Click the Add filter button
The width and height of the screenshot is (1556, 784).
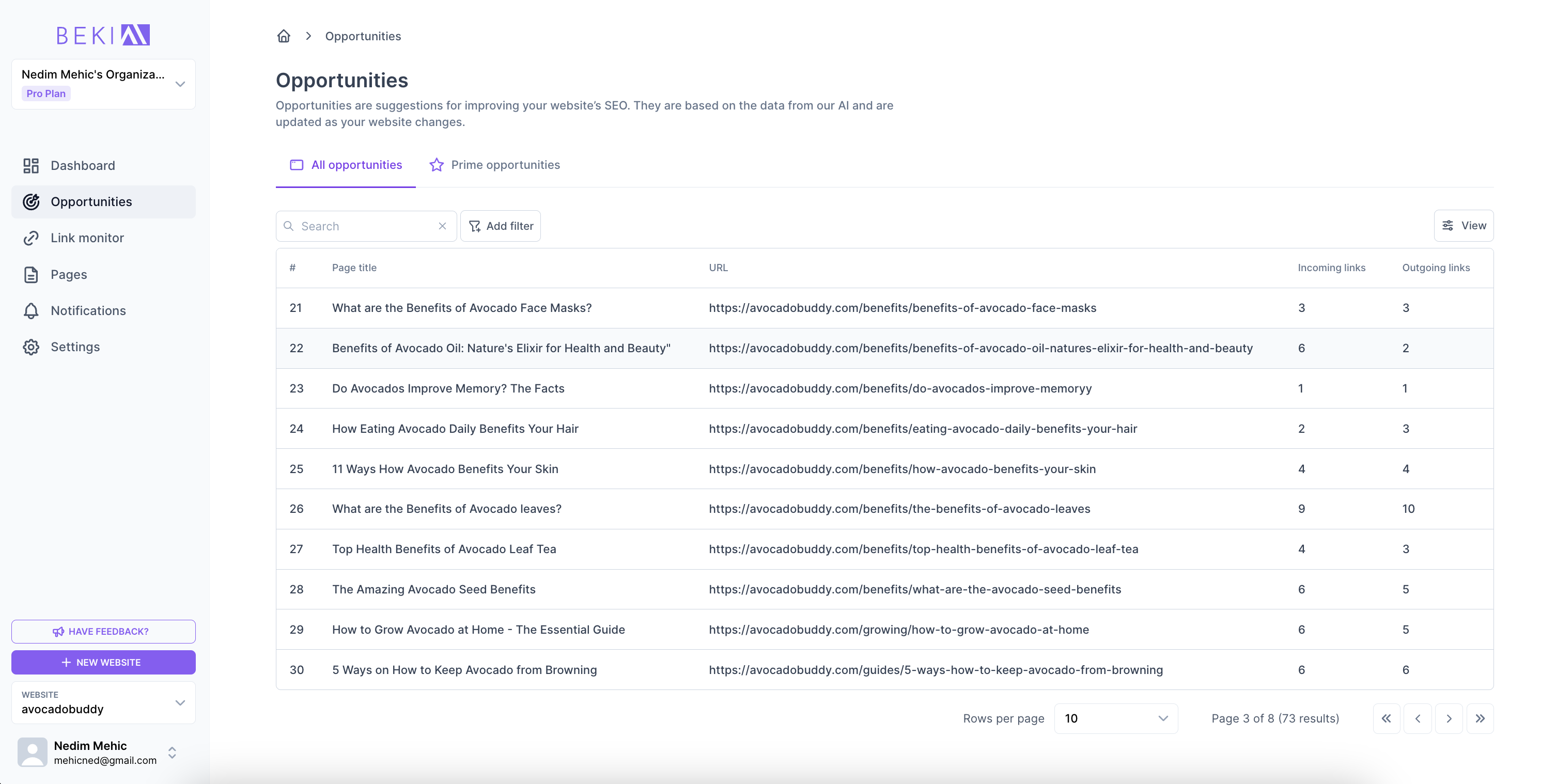[x=500, y=226]
